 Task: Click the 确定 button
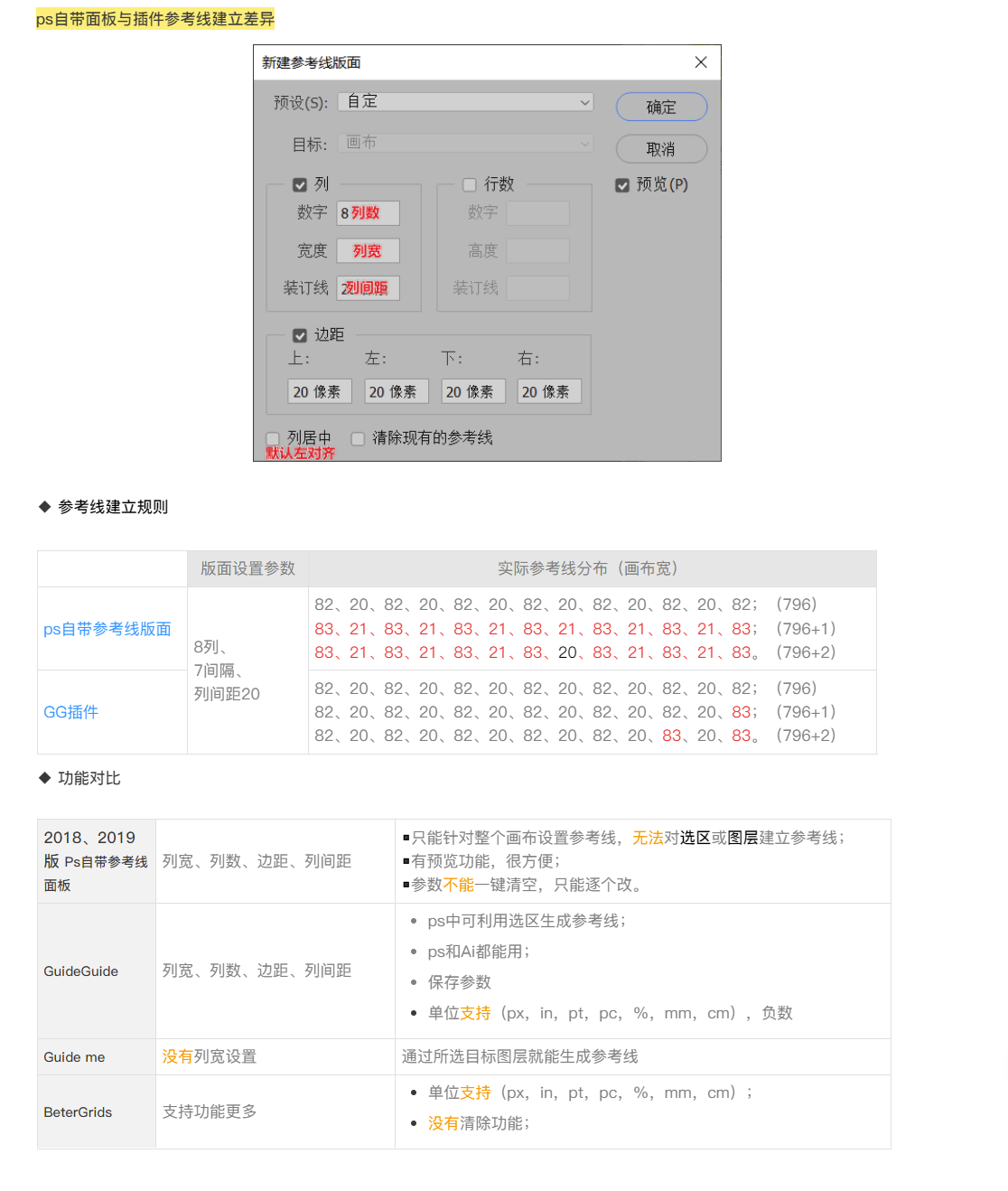click(x=661, y=107)
